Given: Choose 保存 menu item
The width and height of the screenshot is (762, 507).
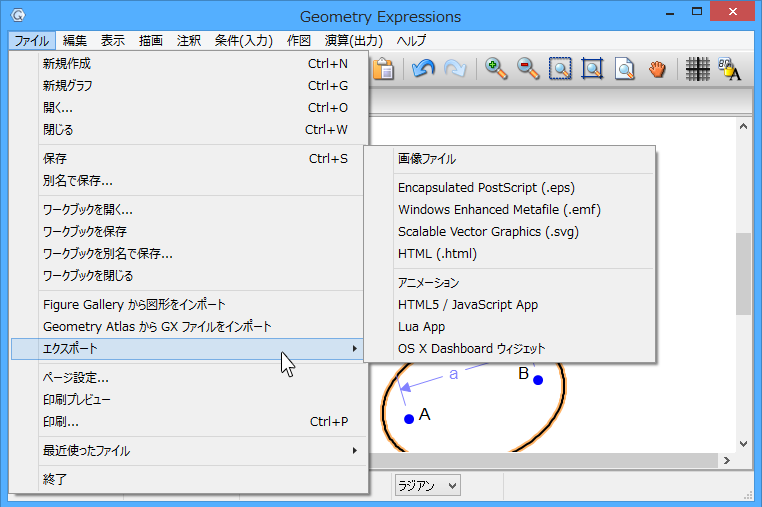Looking at the screenshot, I should pyautogui.click(x=187, y=158).
